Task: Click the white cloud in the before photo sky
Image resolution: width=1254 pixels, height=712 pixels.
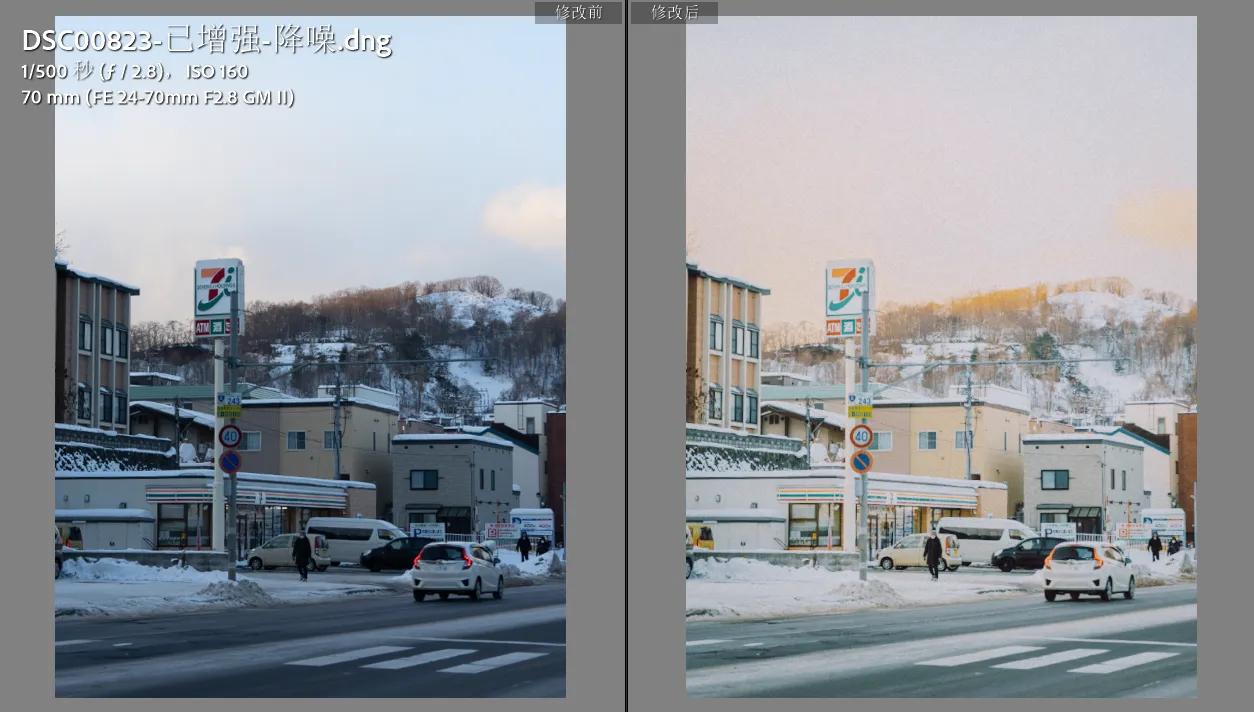Action: tap(526, 214)
